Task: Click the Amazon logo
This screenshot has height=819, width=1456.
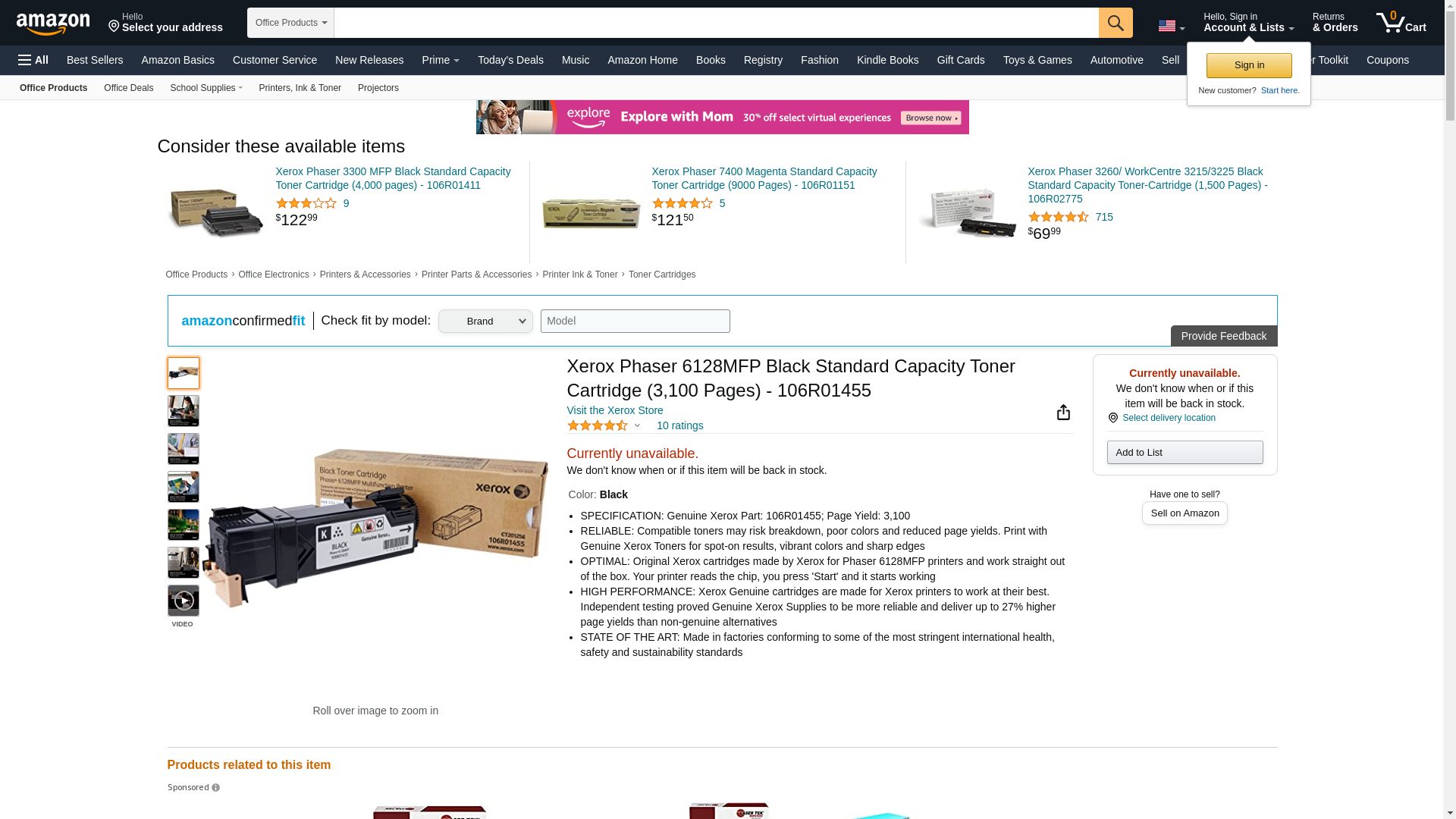Action: pyautogui.click(x=53, y=24)
